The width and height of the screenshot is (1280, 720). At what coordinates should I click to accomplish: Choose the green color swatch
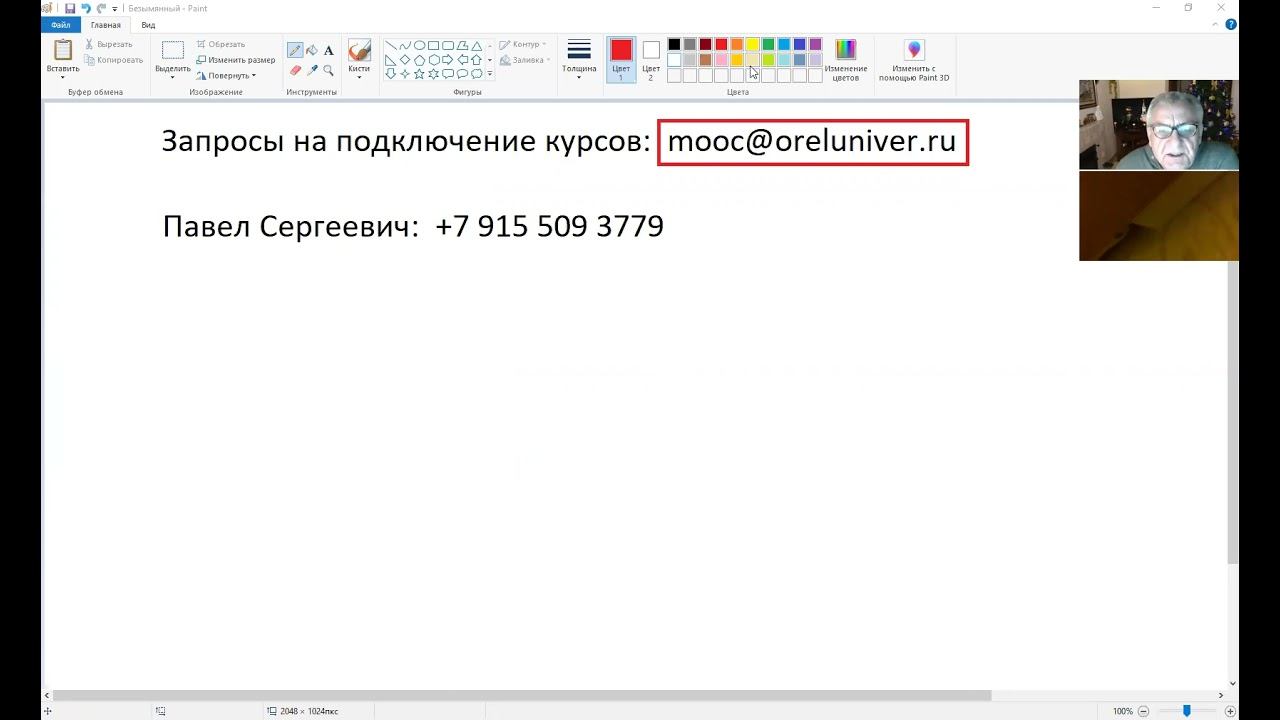coord(768,44)
